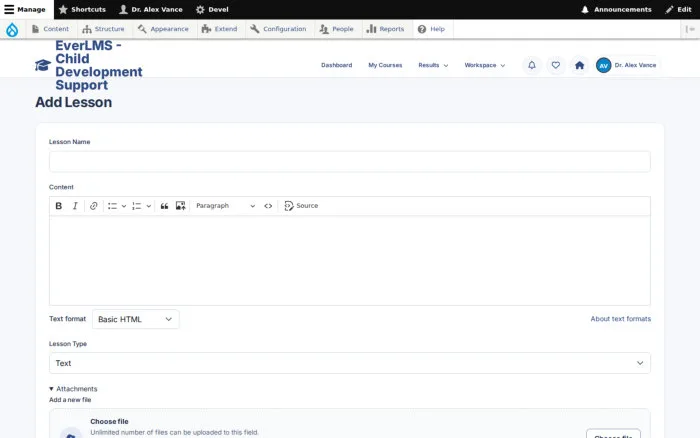Open the Configuration admin menu
This screenshot has width=700, height=438.
pyautogui.click(x=278, y=29)
